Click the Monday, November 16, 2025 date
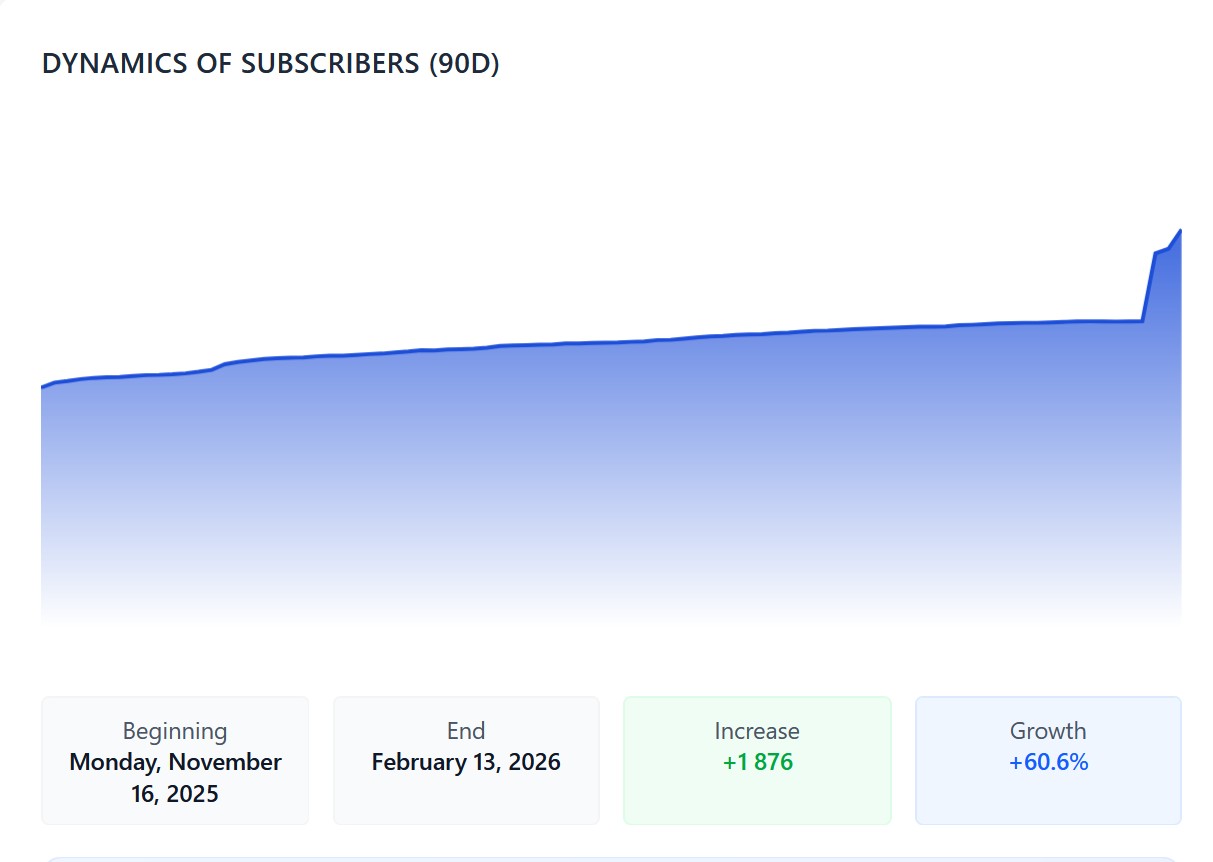Screen dimensions: 1213x862 175,778
